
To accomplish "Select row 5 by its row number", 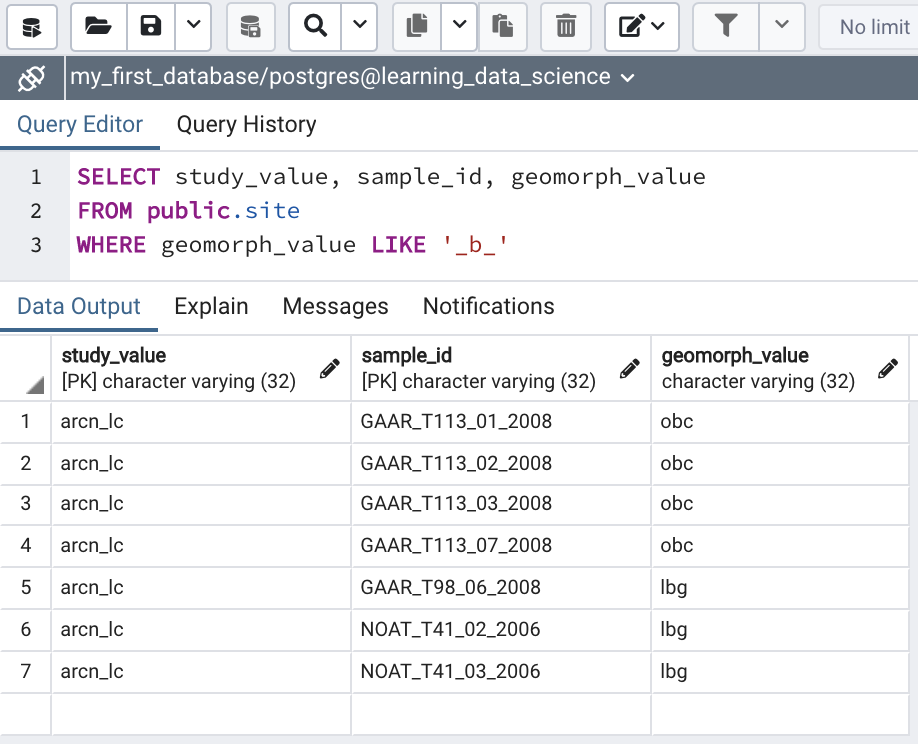I will pos(26,587).
